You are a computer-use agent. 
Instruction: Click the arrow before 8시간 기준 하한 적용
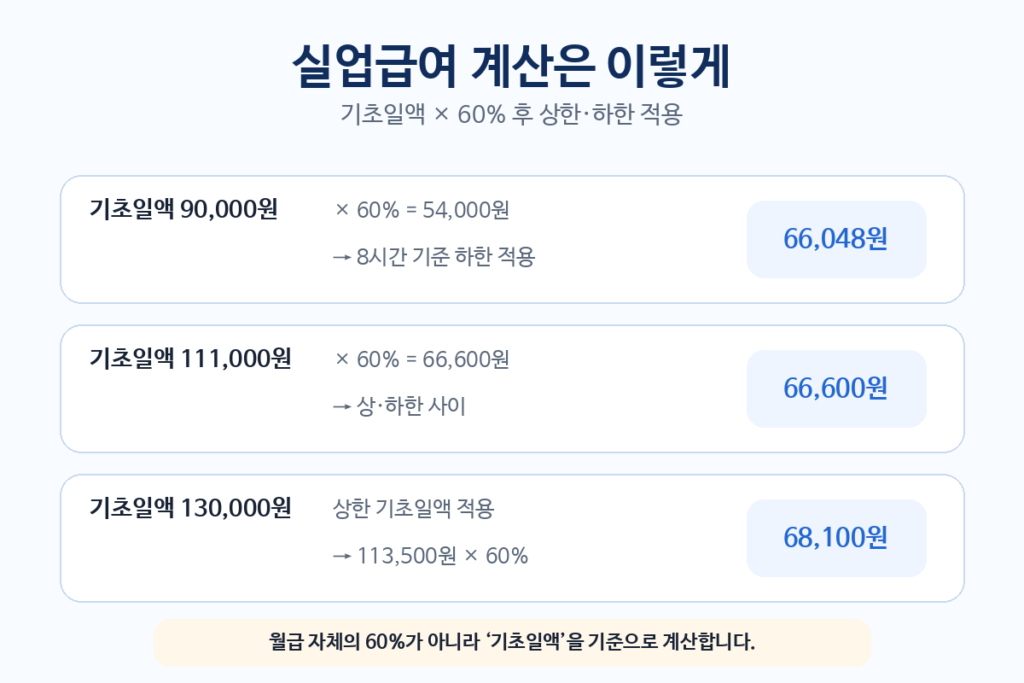[342, 258]
